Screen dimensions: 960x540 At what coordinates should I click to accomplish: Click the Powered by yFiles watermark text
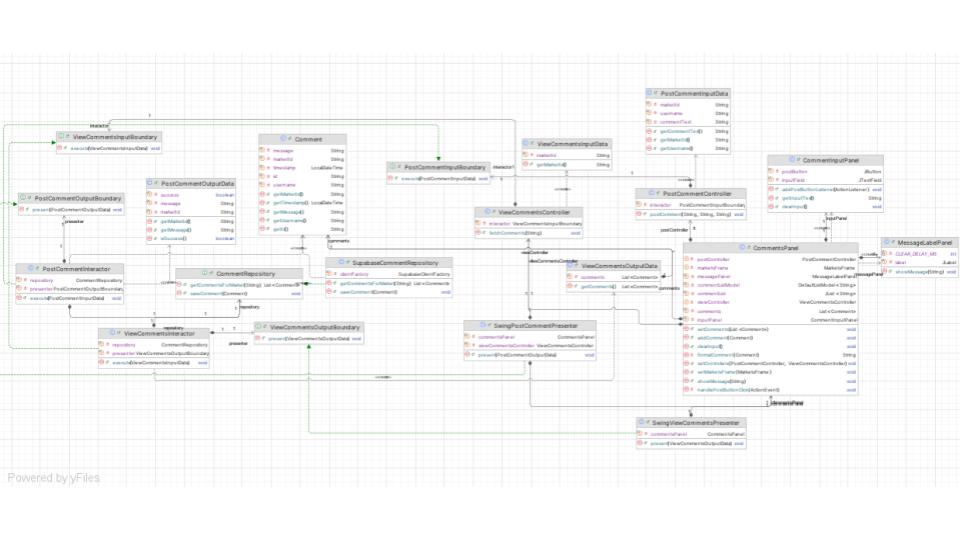click(x=54, y=478)
